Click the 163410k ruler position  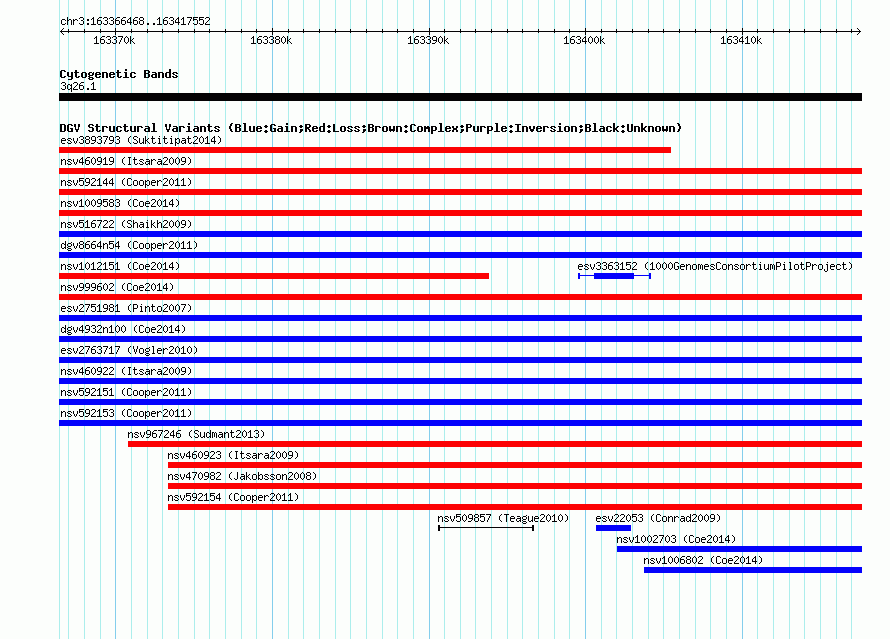click(x=741, y=40)
